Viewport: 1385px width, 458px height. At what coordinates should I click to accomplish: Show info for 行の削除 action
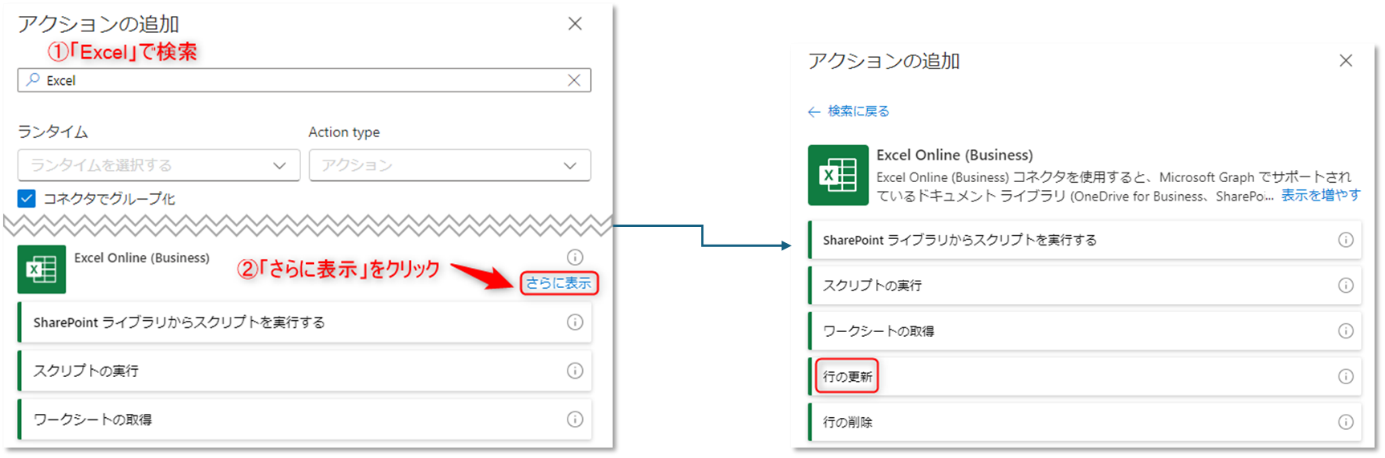[x=1346, y=422]
